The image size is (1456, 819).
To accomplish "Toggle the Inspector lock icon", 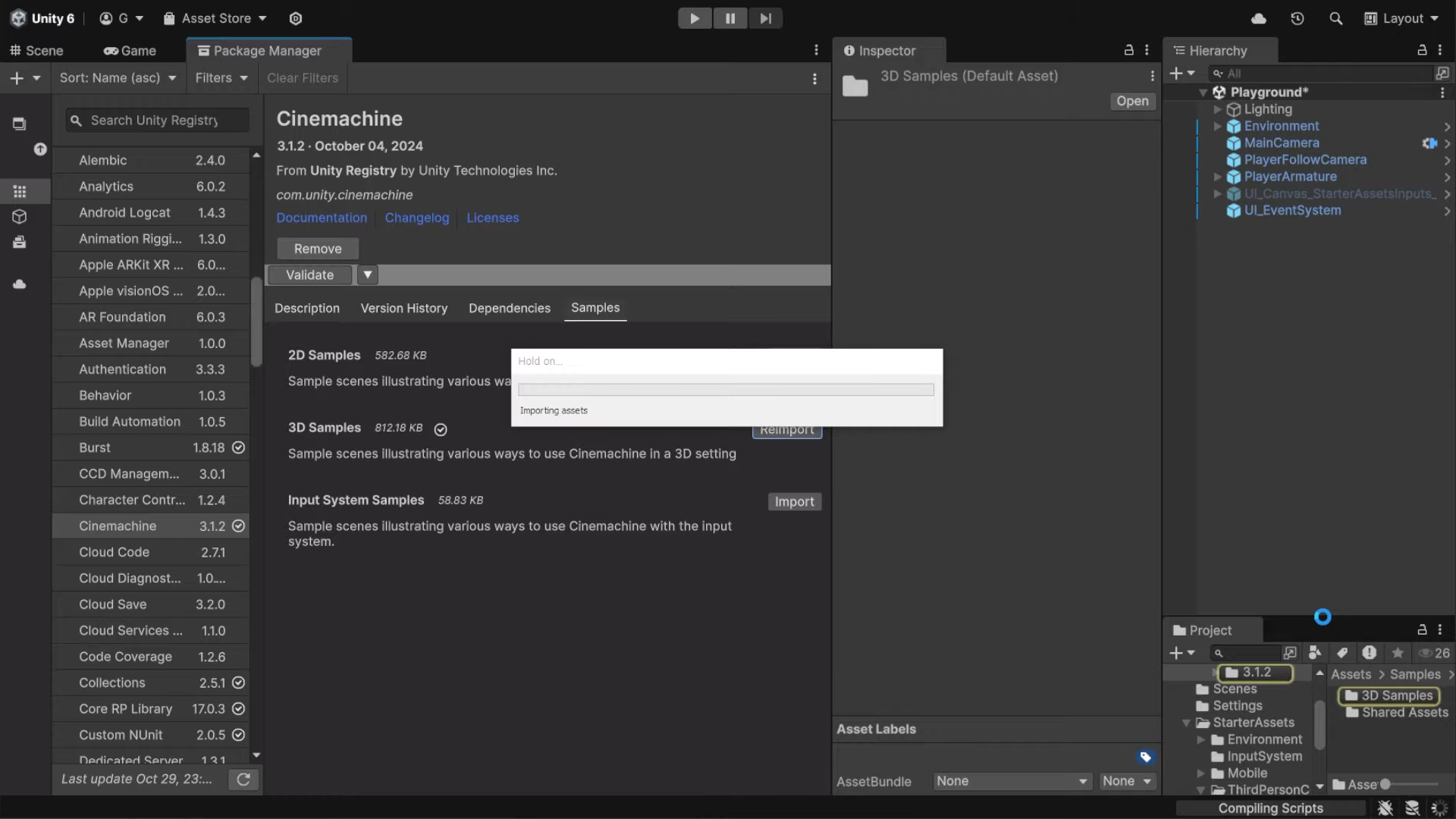I will tap(1128, 50).
